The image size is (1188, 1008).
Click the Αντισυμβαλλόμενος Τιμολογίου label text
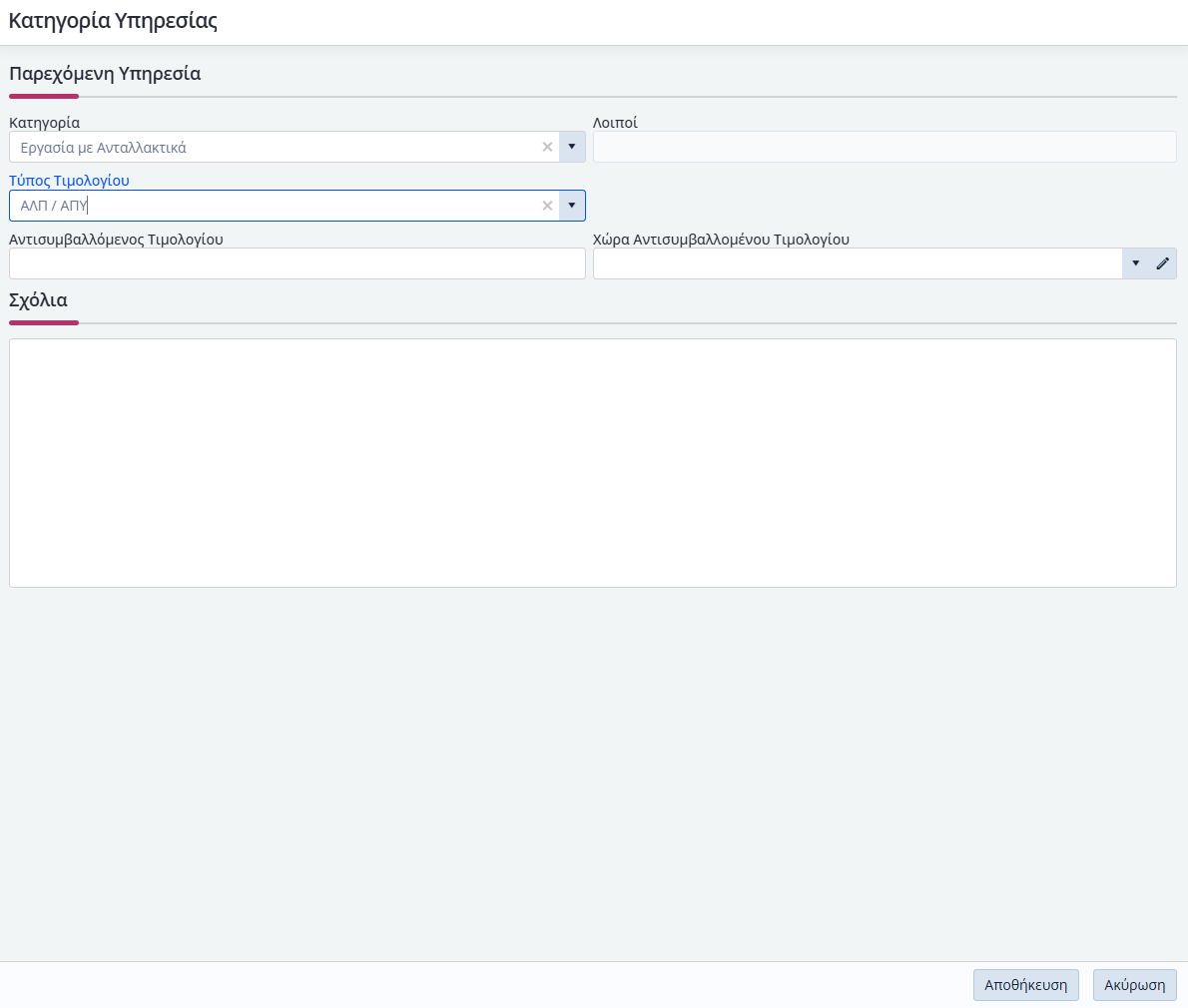tap(116, 240)
